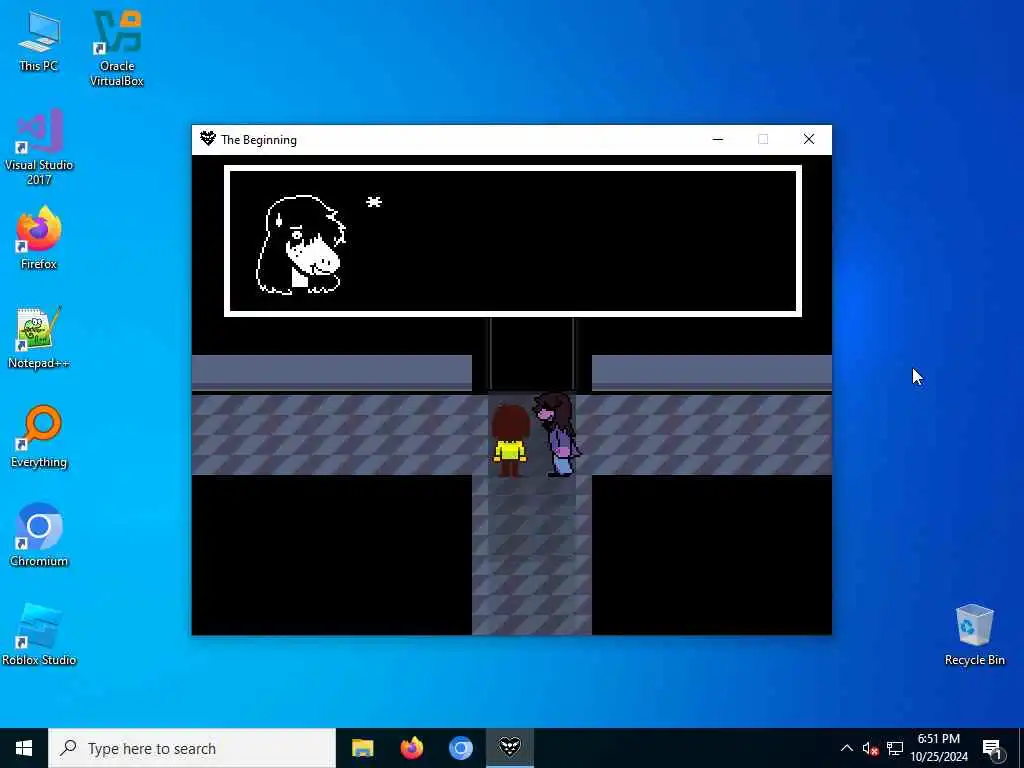The image size is (1024, 768).
Task: Click the heart icon in the game title bar
Action: (x=208, y=138)
